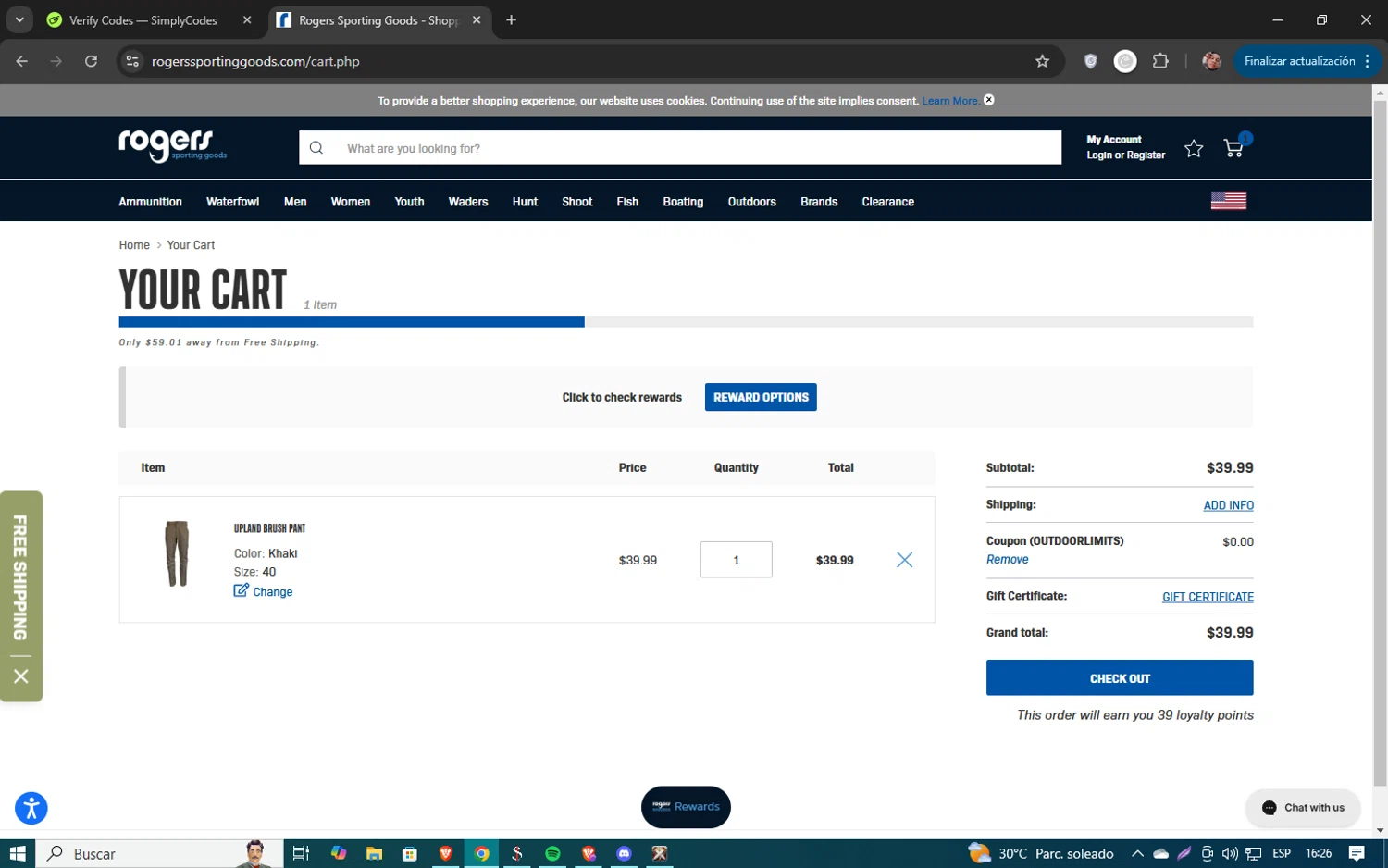Viewport: 1388px width, 868px height.
Task: Open Task View on taskbar
Action: [x=301, y=853]
